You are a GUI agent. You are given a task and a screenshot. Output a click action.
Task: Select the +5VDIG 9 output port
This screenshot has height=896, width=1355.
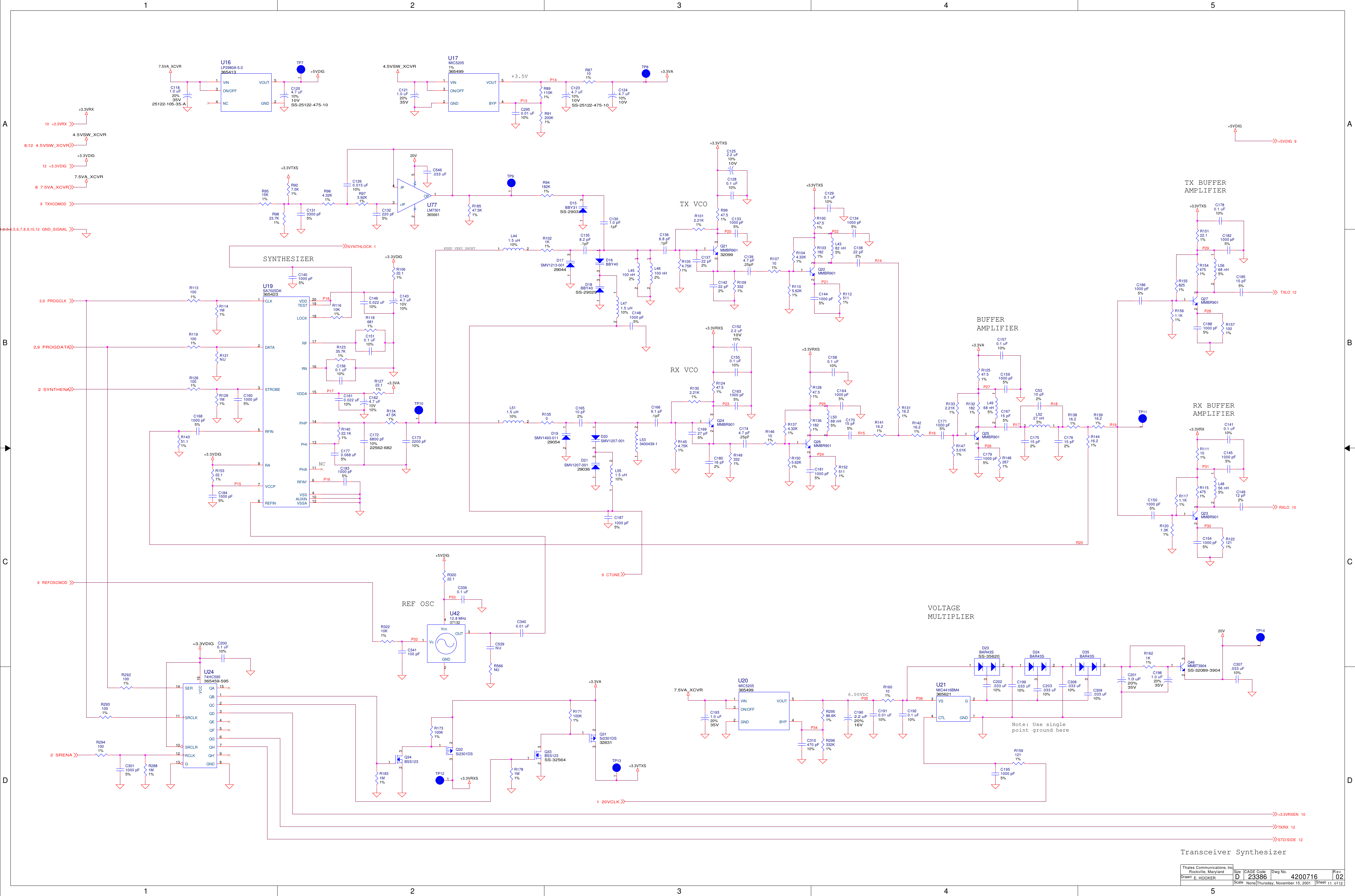[x=1284, y=141]
